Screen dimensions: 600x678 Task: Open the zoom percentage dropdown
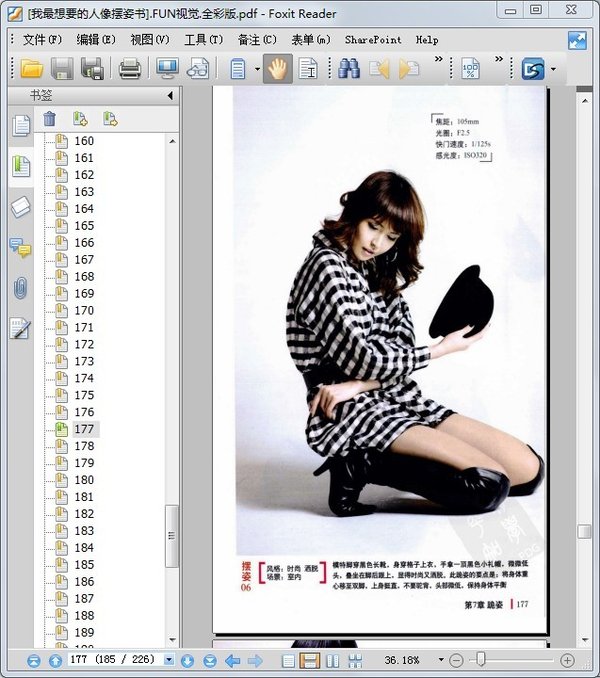click(x=441, y=661)
